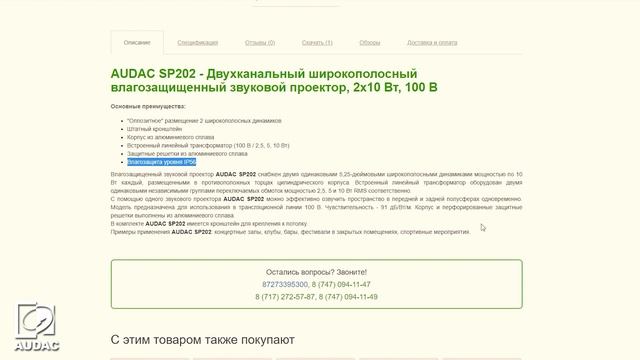Switch to the Спецификация tab
640x360 pixels.
(x=198, y=42)
